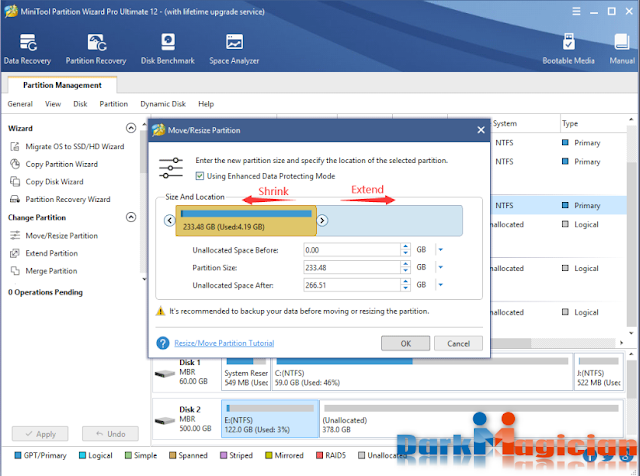Screen dimensions: 640x476
Task: Open the unit dropdown for Partition Size
Action: click(440, 267)
